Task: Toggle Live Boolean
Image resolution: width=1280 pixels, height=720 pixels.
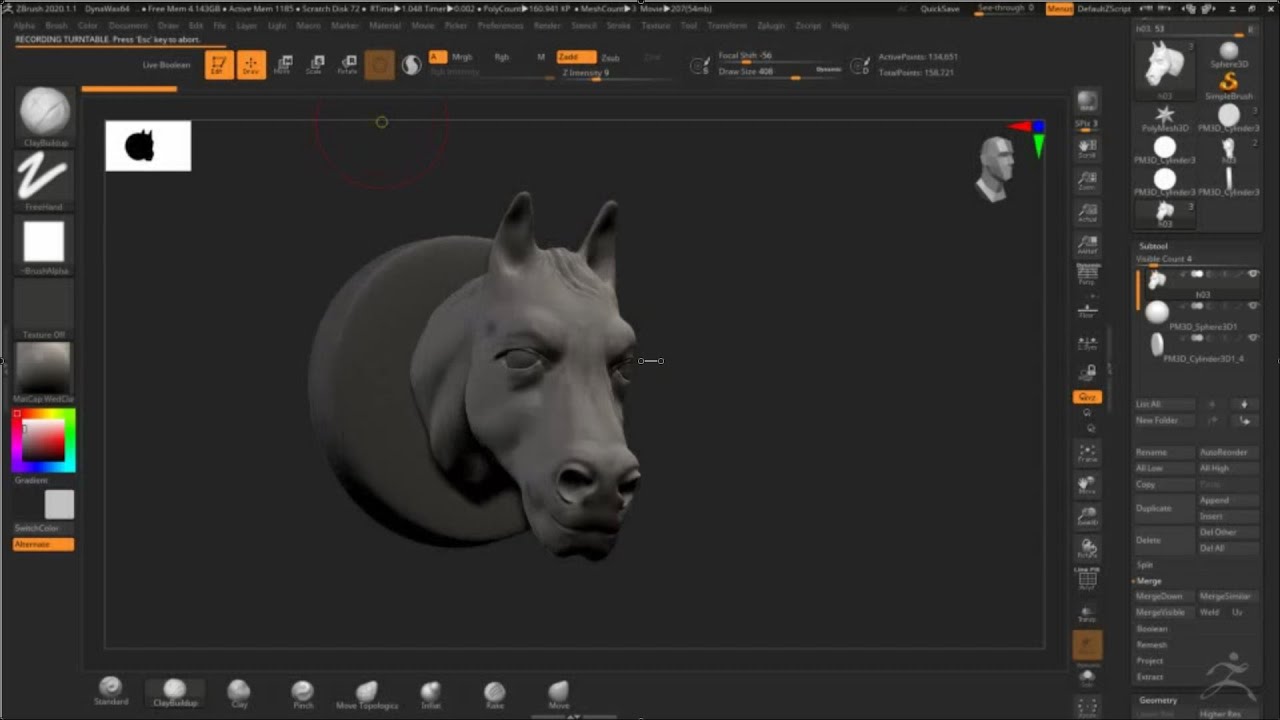Action: coord(166,65)
